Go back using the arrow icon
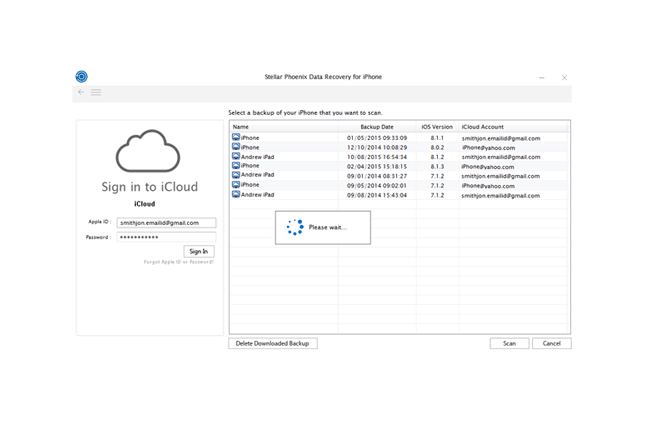This screenshot has width=645, height=421. 81,92
